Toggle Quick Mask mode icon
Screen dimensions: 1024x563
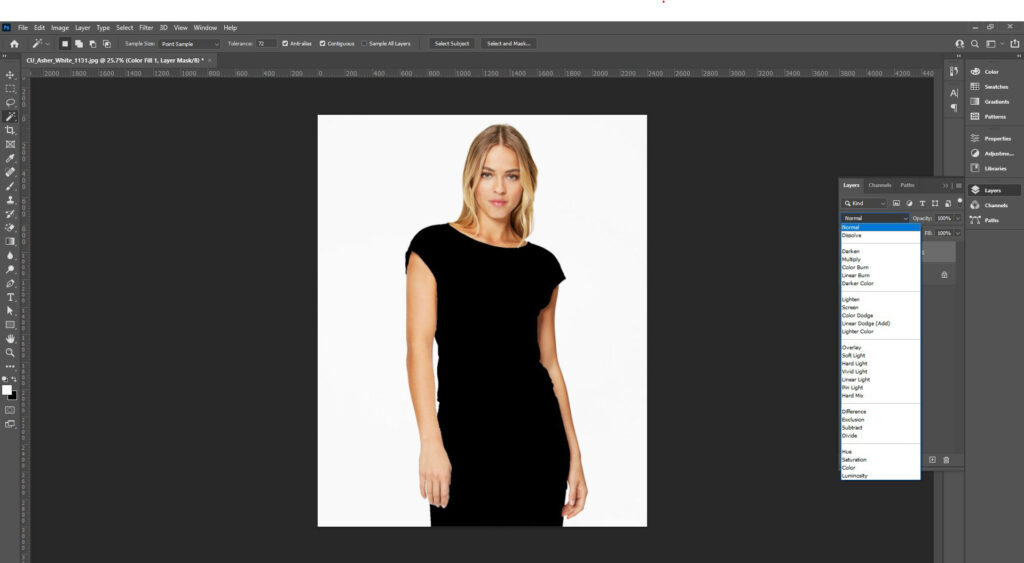pyautogui.click(x=10, y=410)
